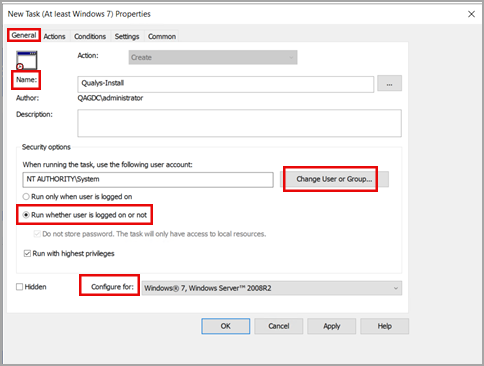Viewport: 484px width, 366px height.
Task: Switch to the Common tab
Action: tap(162, 36)
